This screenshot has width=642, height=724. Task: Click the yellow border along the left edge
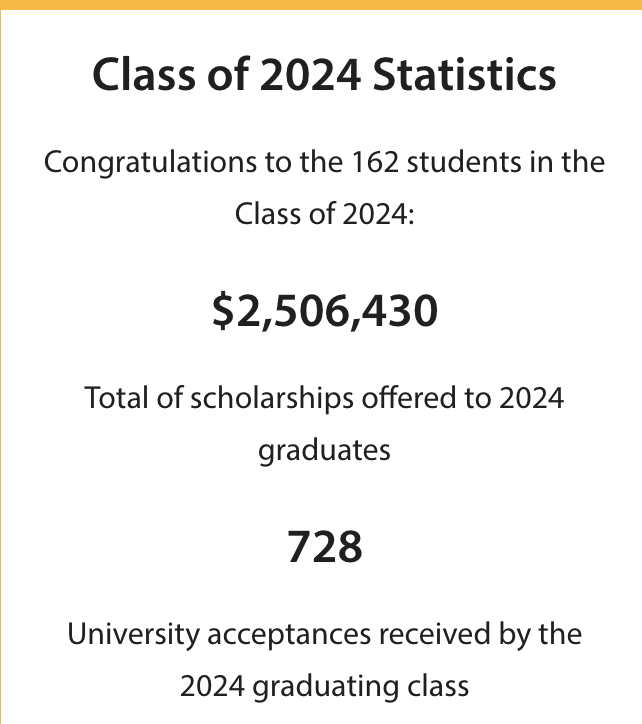click(0, 367)
